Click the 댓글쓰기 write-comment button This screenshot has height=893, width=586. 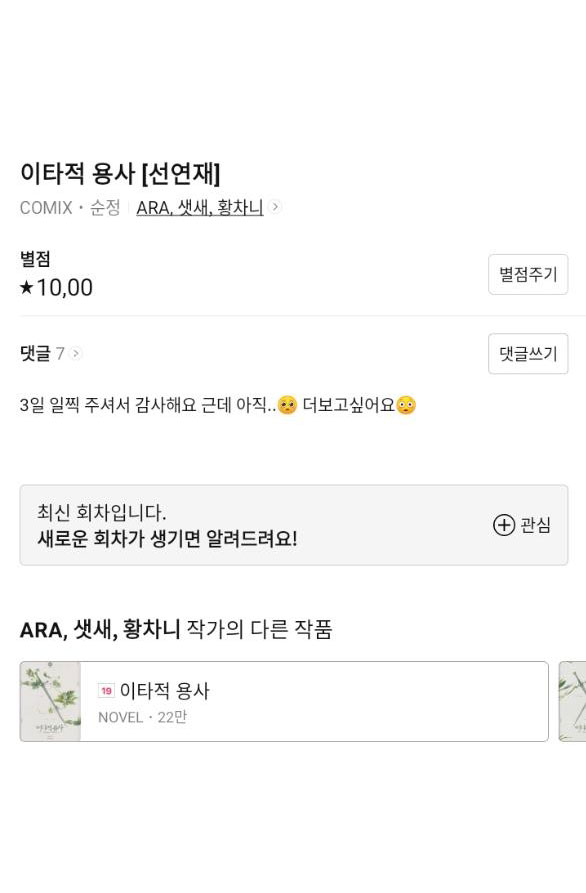pos(528,354)
